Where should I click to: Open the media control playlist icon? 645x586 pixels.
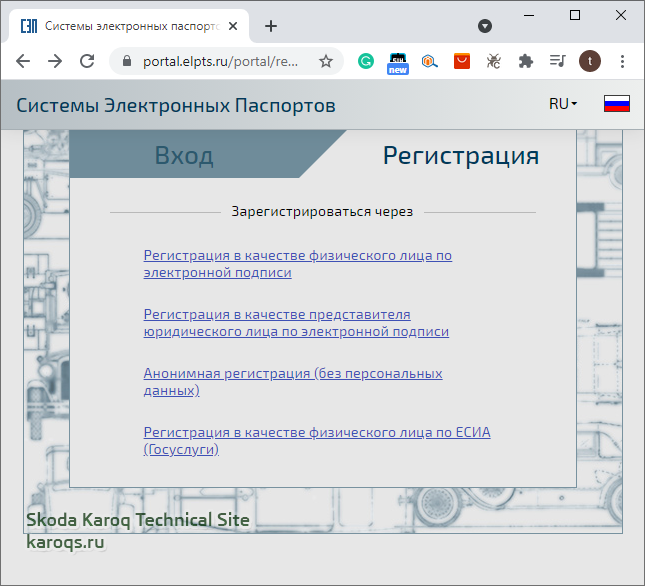[558, 61]
